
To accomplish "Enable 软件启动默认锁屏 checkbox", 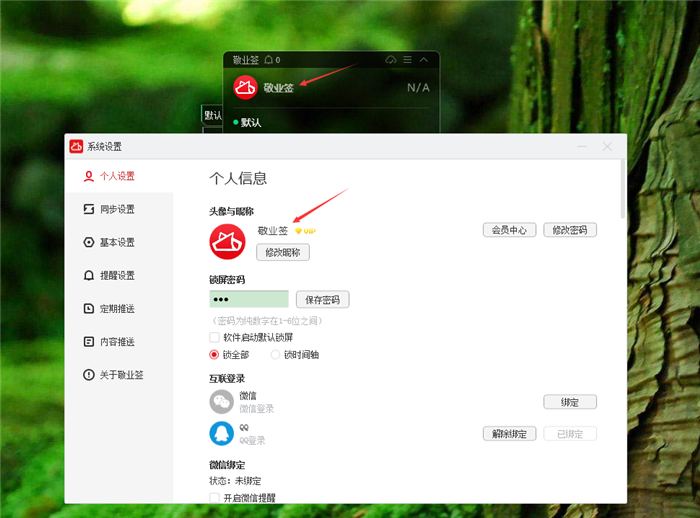I will 214,337.
